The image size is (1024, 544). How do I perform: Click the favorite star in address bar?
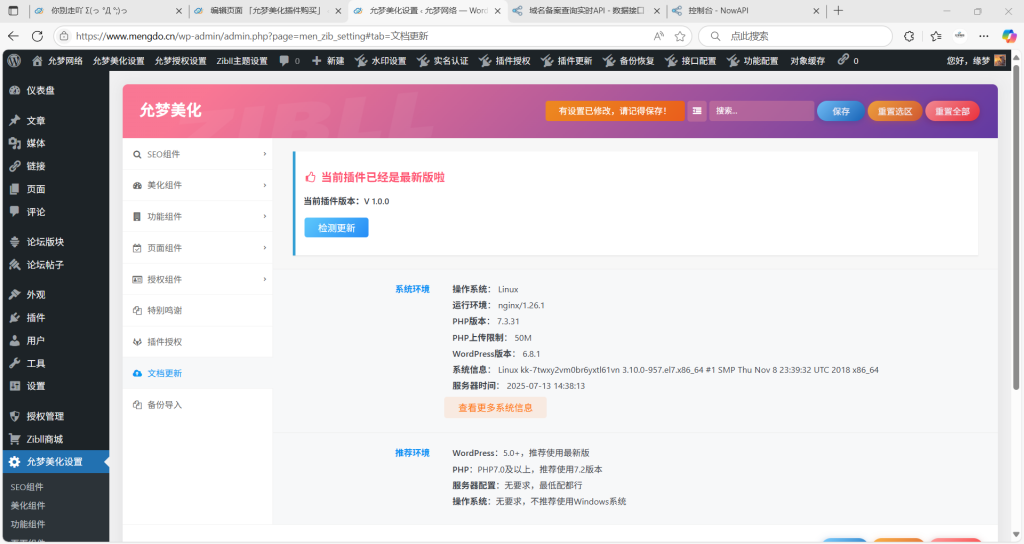[x=680, y=36]
